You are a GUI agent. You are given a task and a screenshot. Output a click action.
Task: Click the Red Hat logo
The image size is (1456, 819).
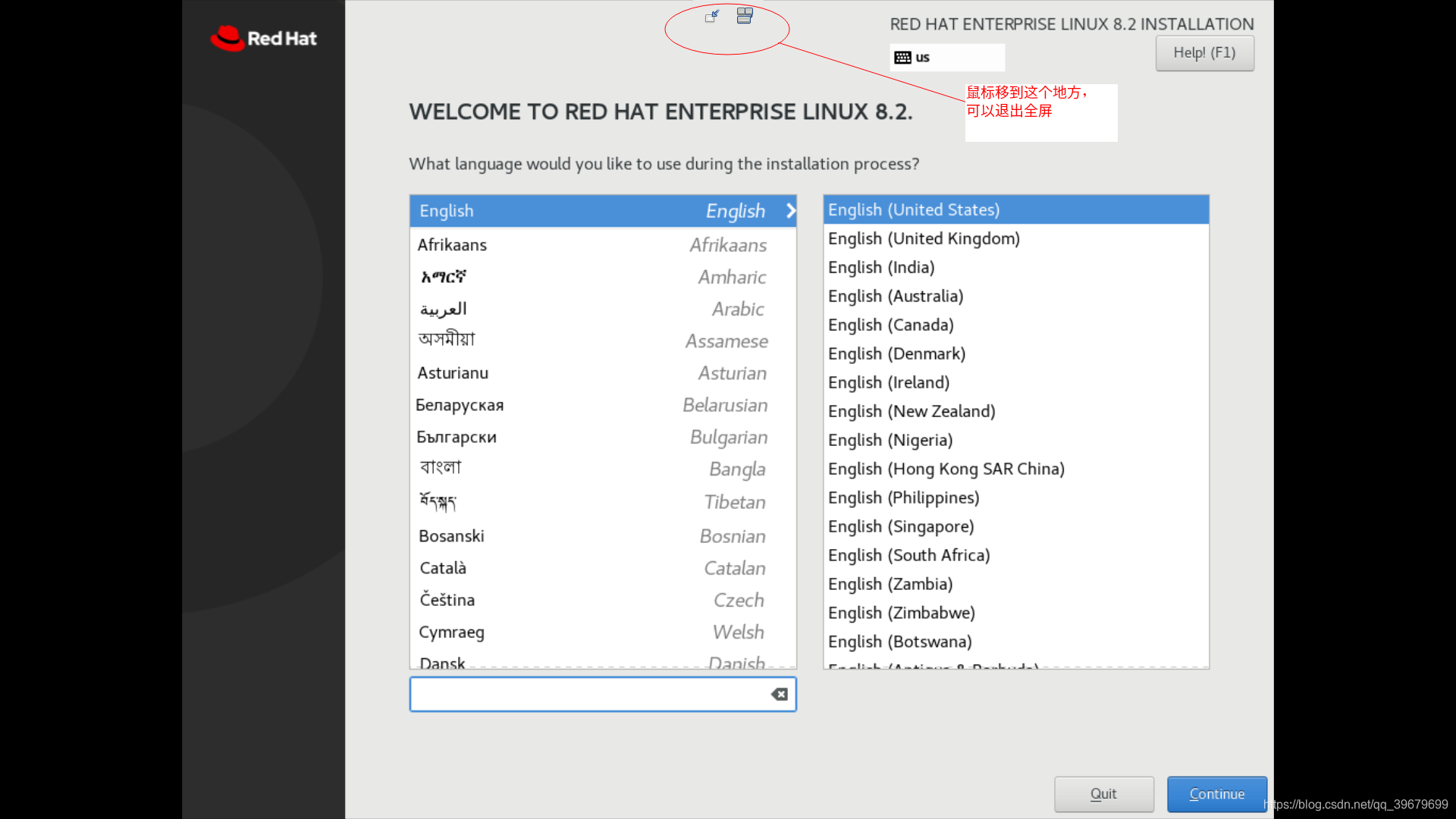(263, 38)
